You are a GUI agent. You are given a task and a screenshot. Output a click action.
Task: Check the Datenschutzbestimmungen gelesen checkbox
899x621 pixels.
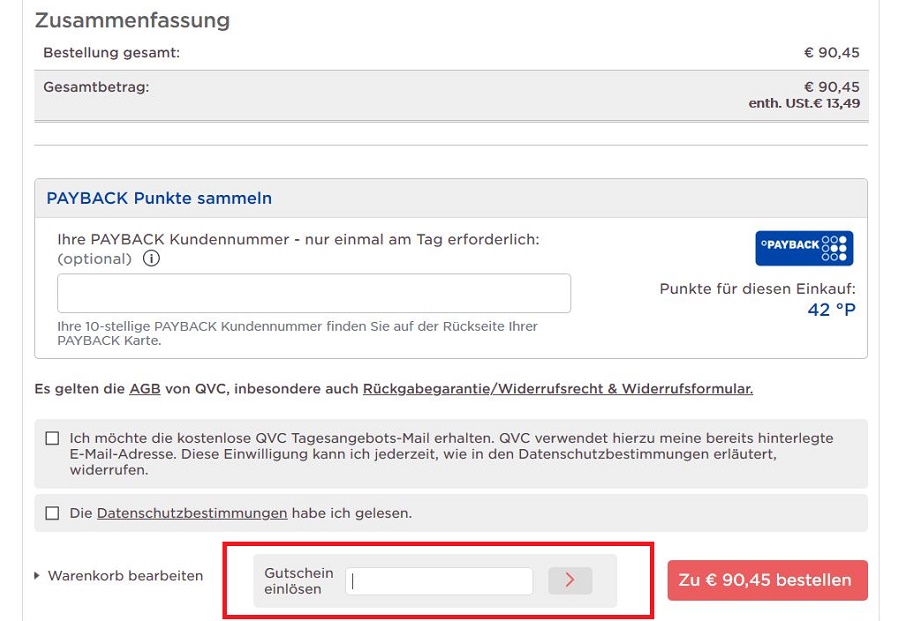point(52,513)
